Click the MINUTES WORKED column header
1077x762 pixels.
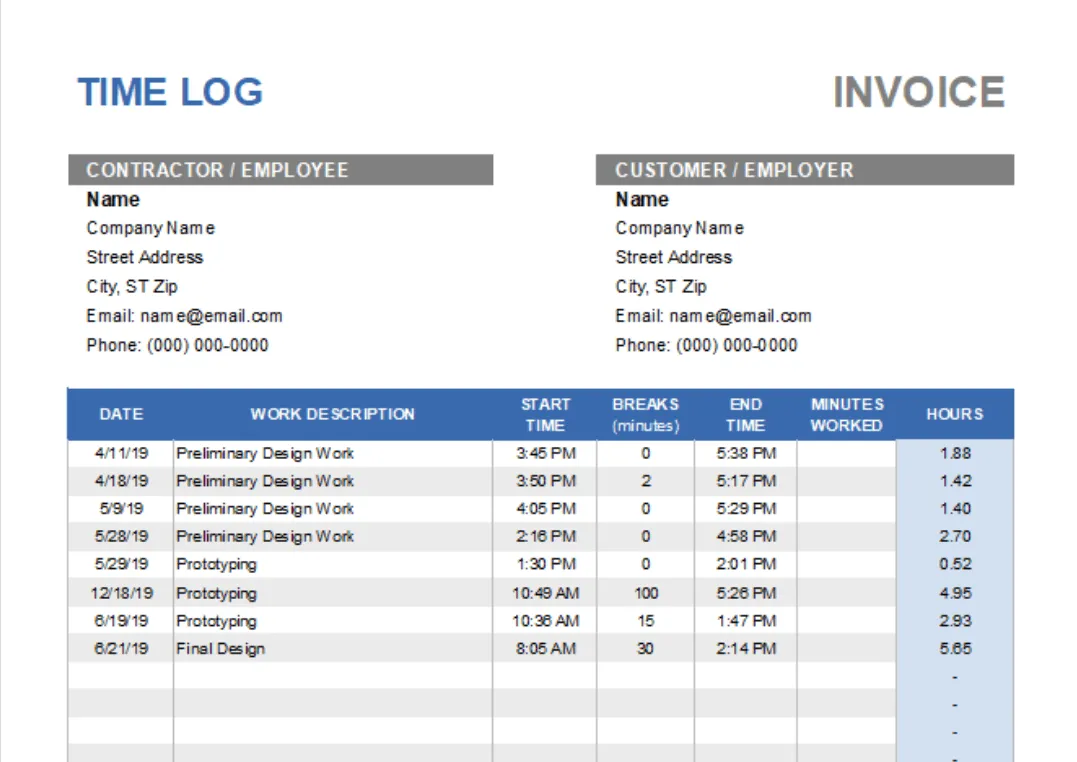846,414
